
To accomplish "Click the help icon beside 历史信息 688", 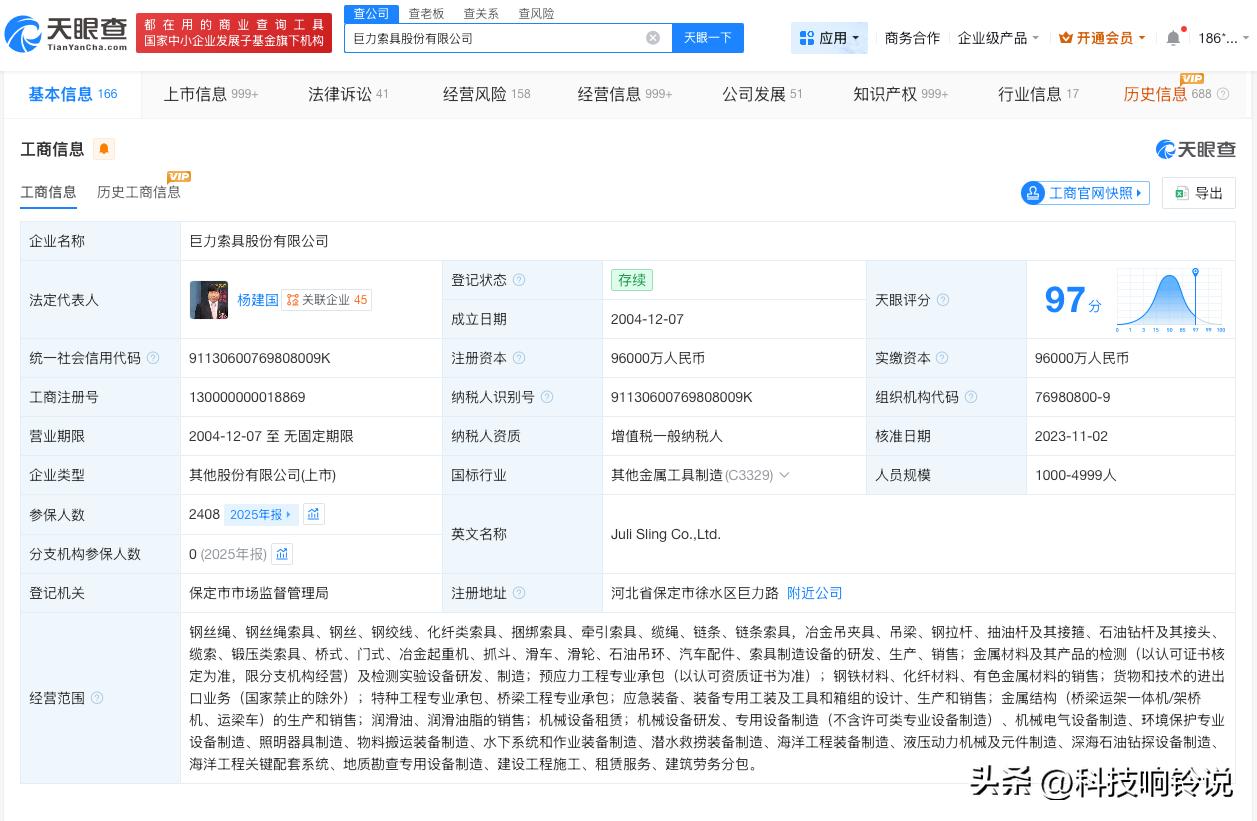I will [x=1223, y=94].
